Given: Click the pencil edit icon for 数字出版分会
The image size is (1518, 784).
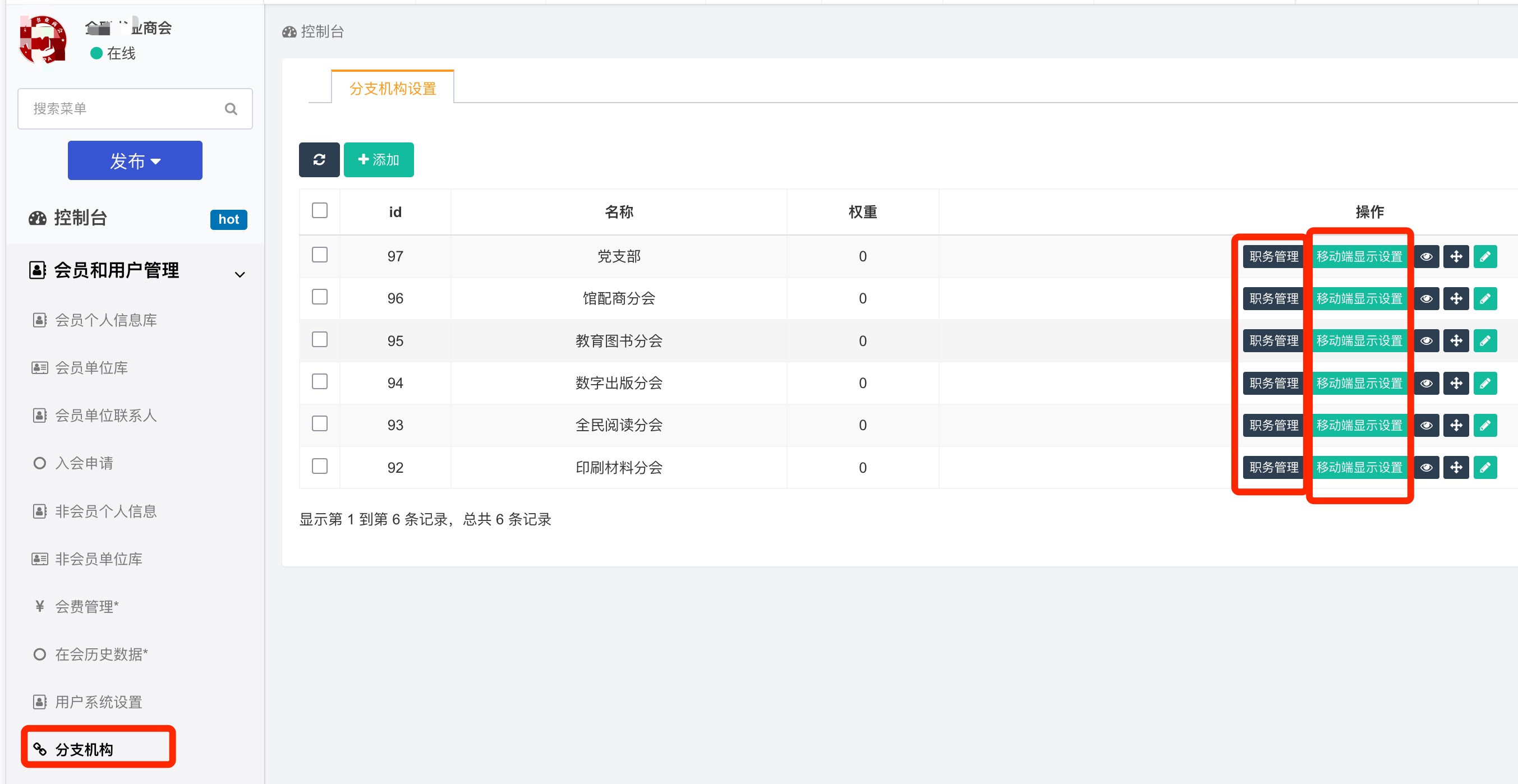Looking at the screenshot, I should point(1484,384).
